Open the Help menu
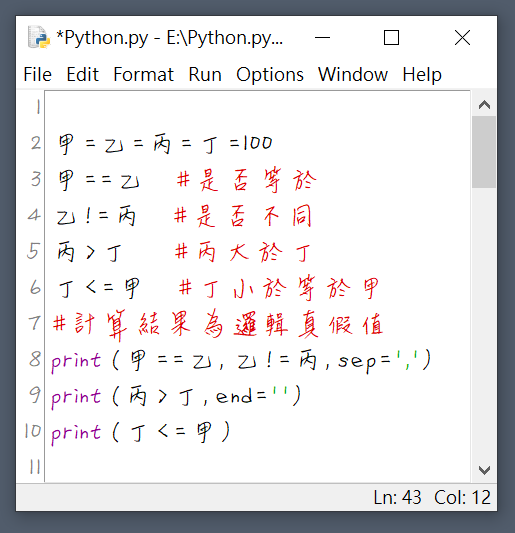 422,74
